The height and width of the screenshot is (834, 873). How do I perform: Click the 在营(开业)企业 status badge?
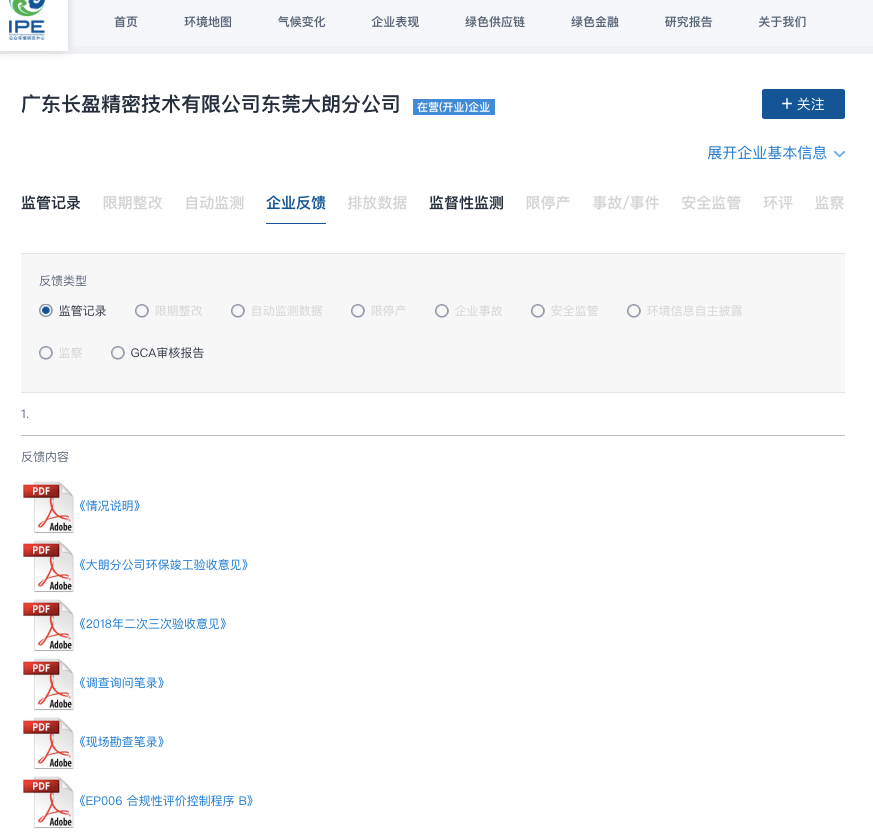(454, 107)
